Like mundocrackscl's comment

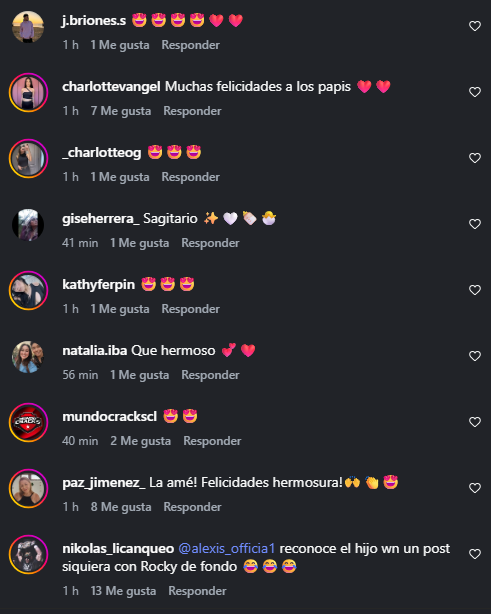click(x=475, y=422)
